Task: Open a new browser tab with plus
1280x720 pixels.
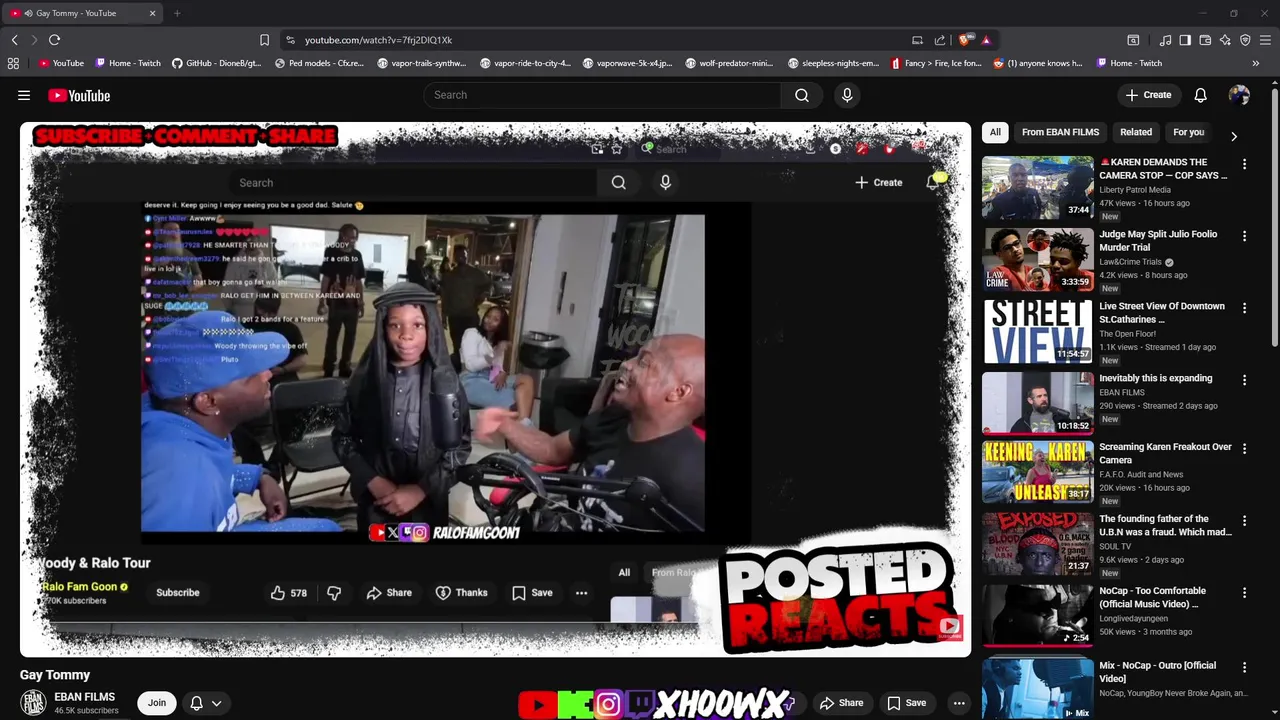Action: [x=177, y=13]
